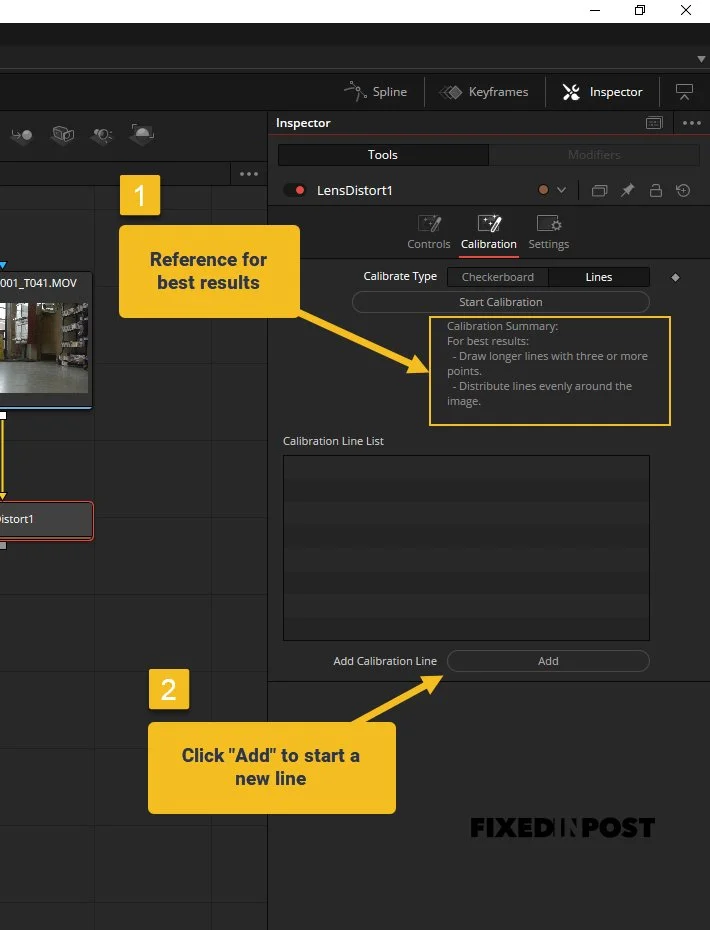This screenshot has height=930, width=710.
Task: Click the Inspector header layout icon
Action: pos(654,123)
